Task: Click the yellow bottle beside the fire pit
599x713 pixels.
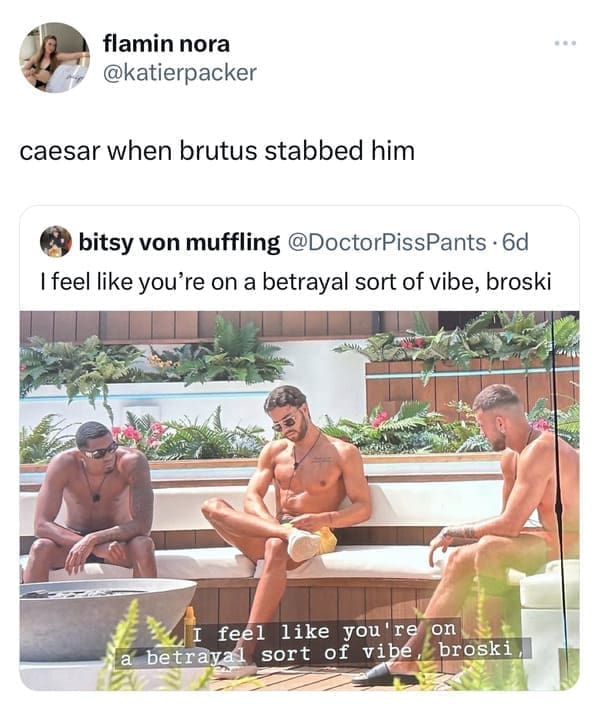Action: tap(190, 626)
